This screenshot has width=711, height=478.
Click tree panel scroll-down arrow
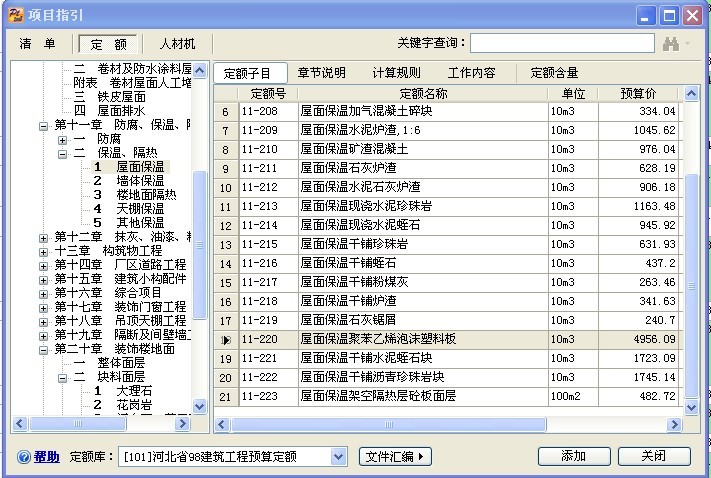click(x=199, y=406)
